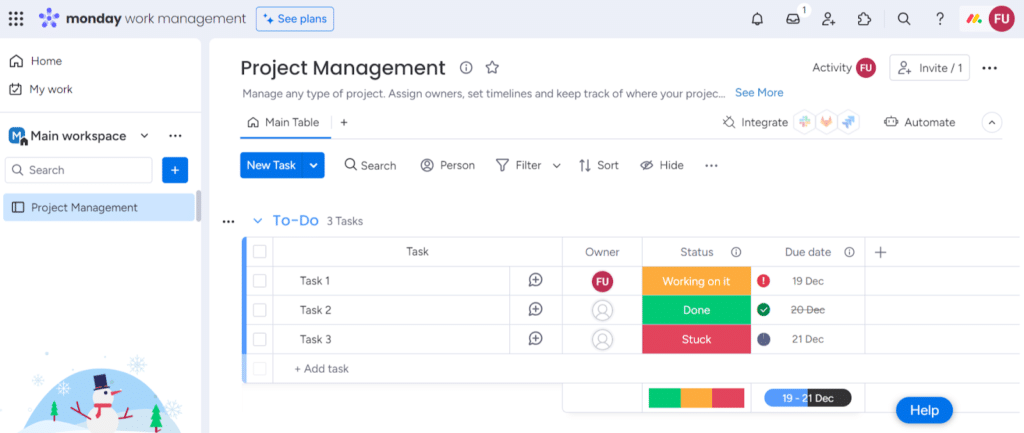Click the monday work management logo
The height and width of the screenshot is (433, 1024).
pos(142,19)
